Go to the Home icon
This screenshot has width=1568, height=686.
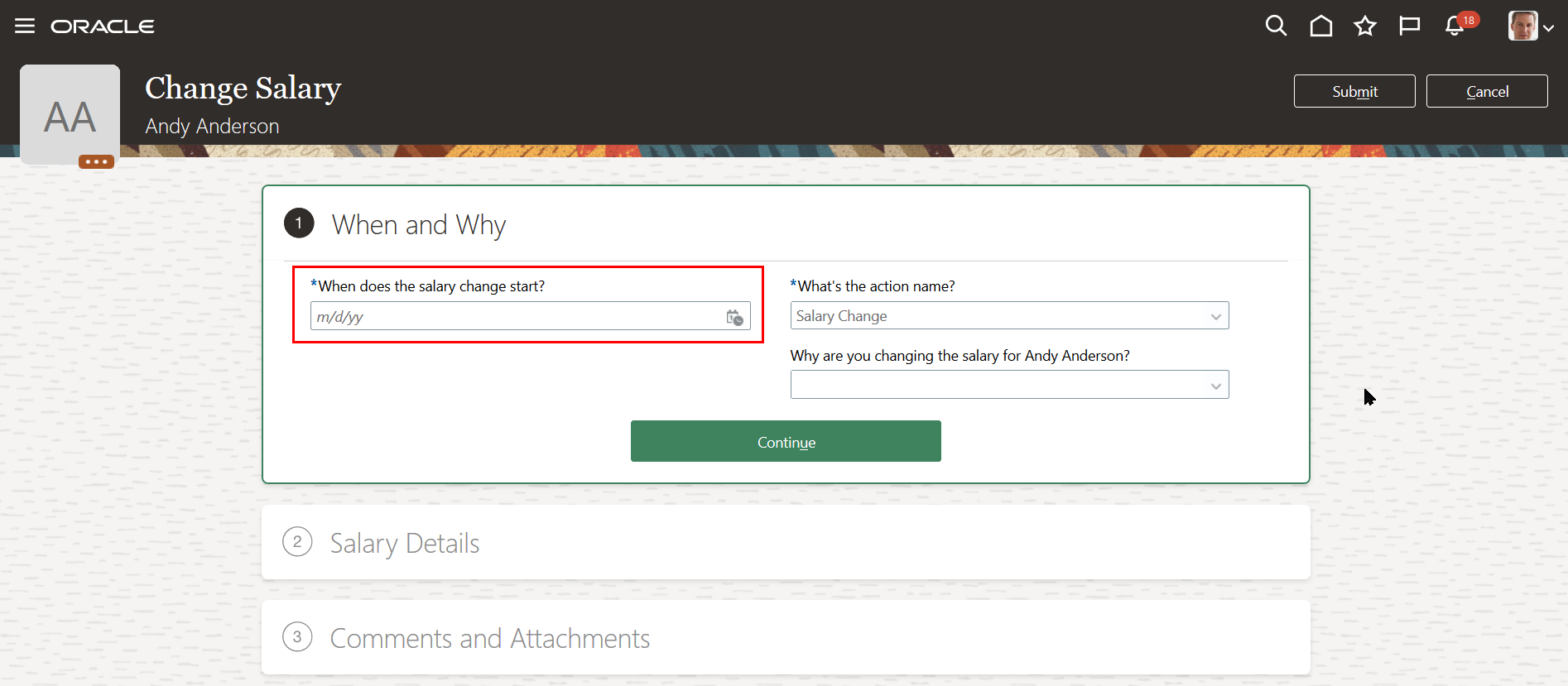click(1321, 26)
